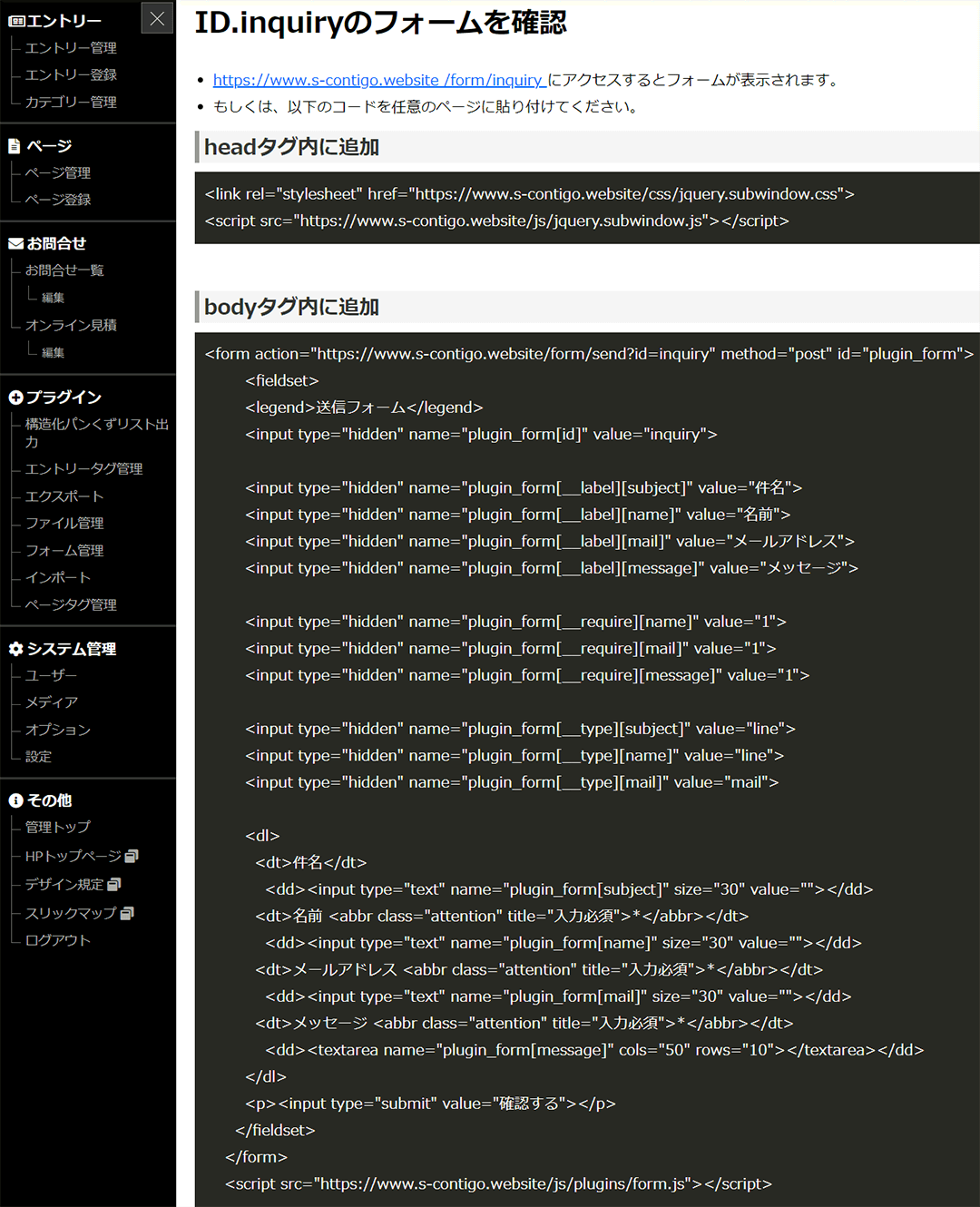The width and height of the screenshot is (980, 1207).
Task: Open エントリー管理 in the sidebar
Action: pos(71,48)
